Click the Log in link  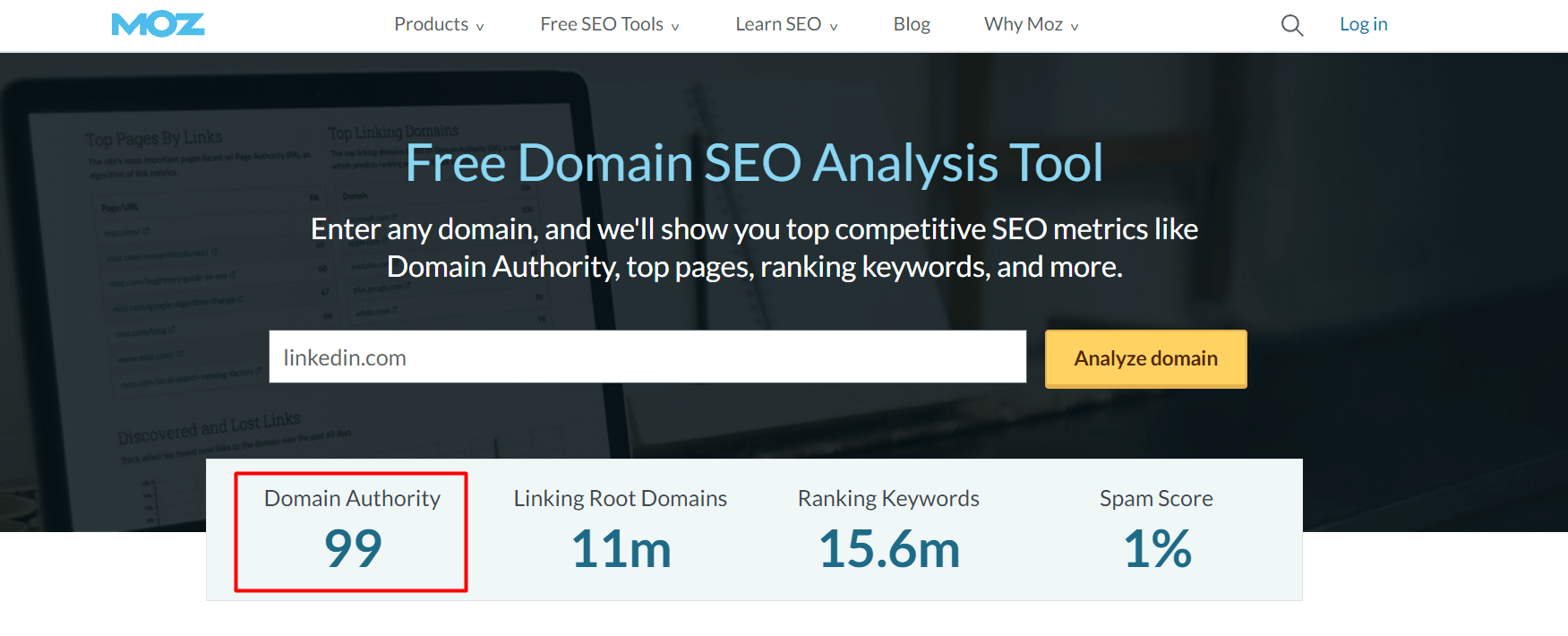coord(1363,24)
